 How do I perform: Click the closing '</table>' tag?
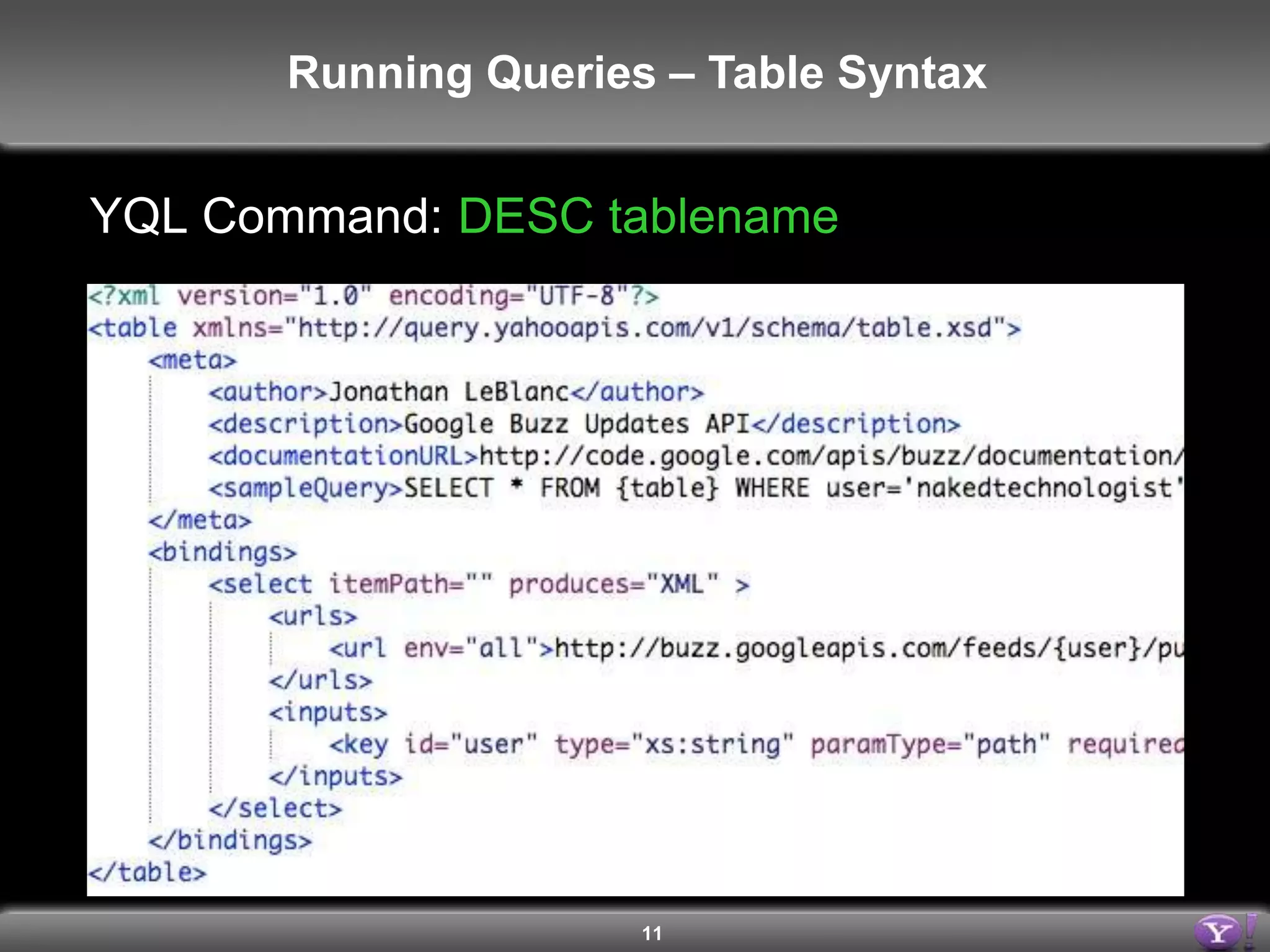[147, 873]
